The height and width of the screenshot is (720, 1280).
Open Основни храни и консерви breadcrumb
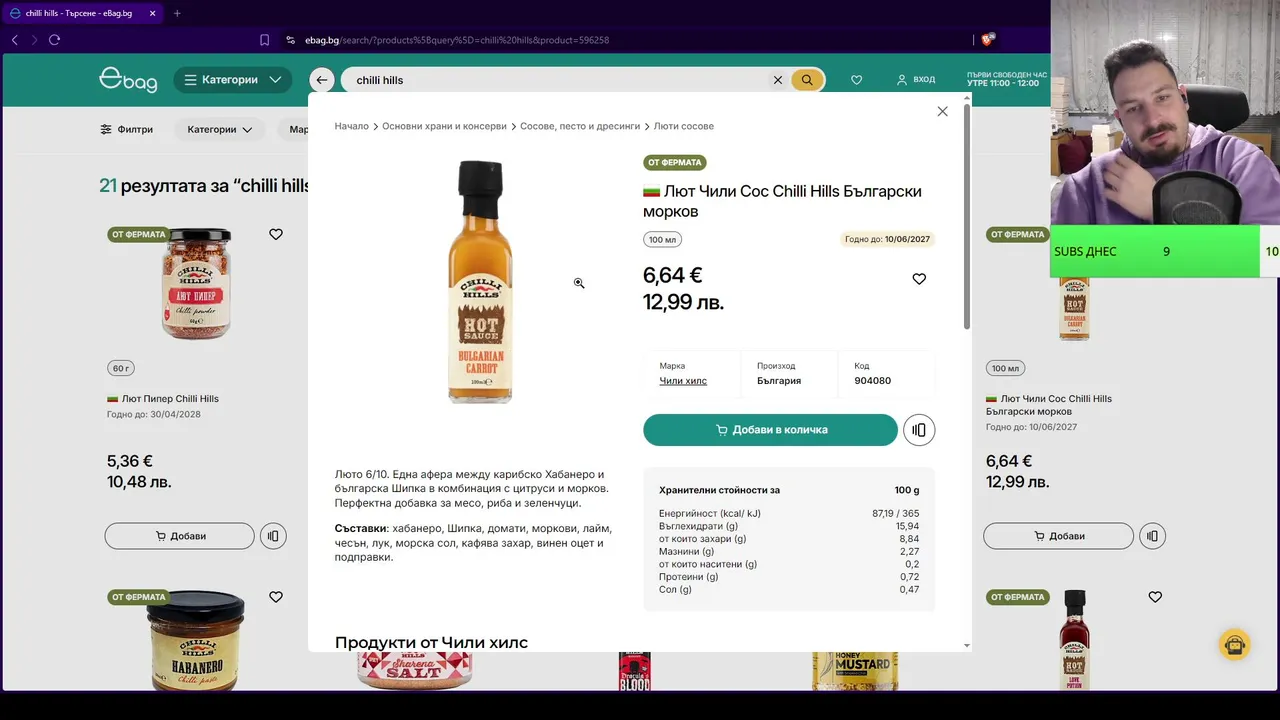444,126
